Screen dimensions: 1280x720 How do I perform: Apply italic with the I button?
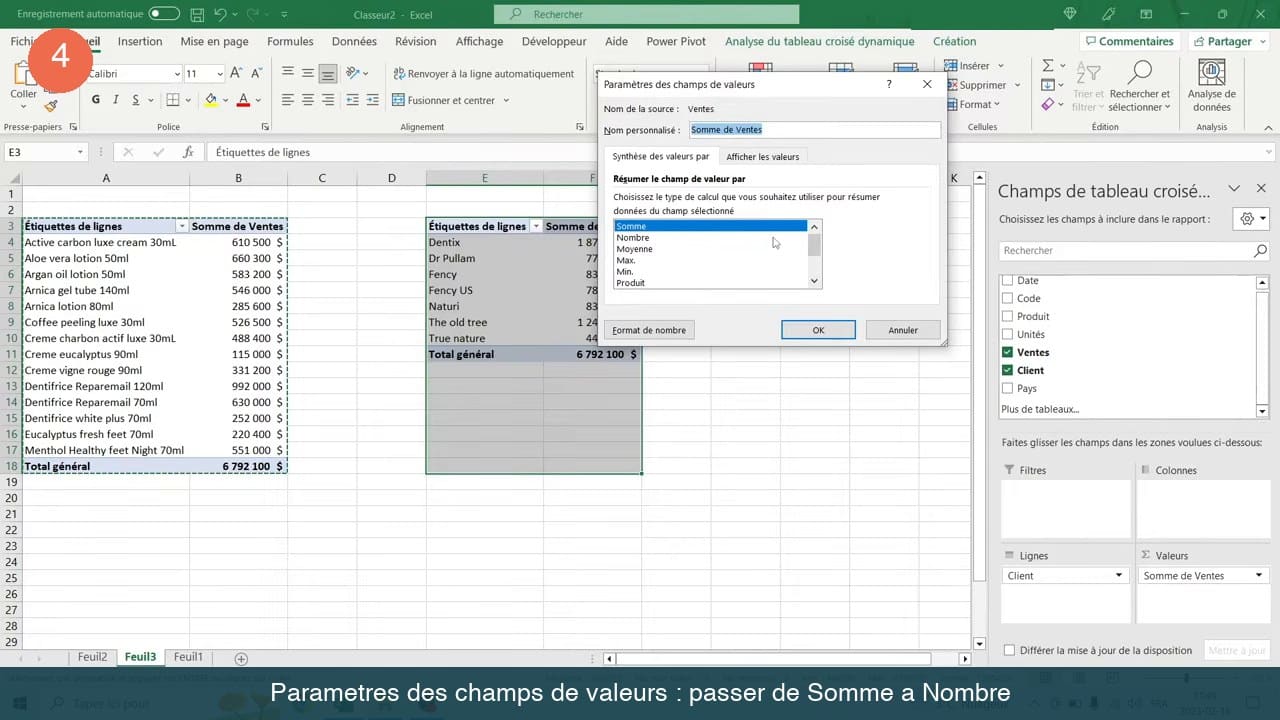(x=116, y=100)
